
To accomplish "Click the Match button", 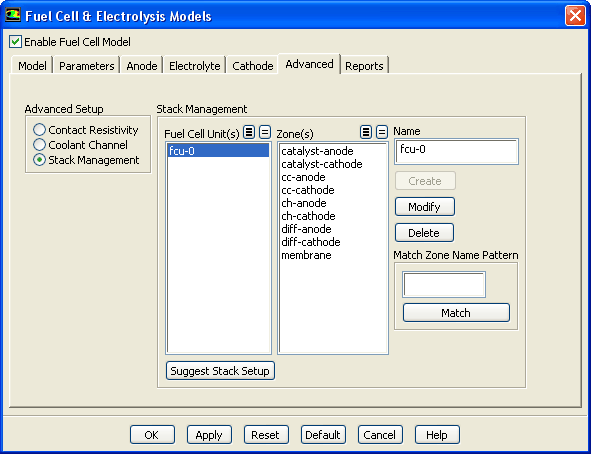I will [456, 313].
